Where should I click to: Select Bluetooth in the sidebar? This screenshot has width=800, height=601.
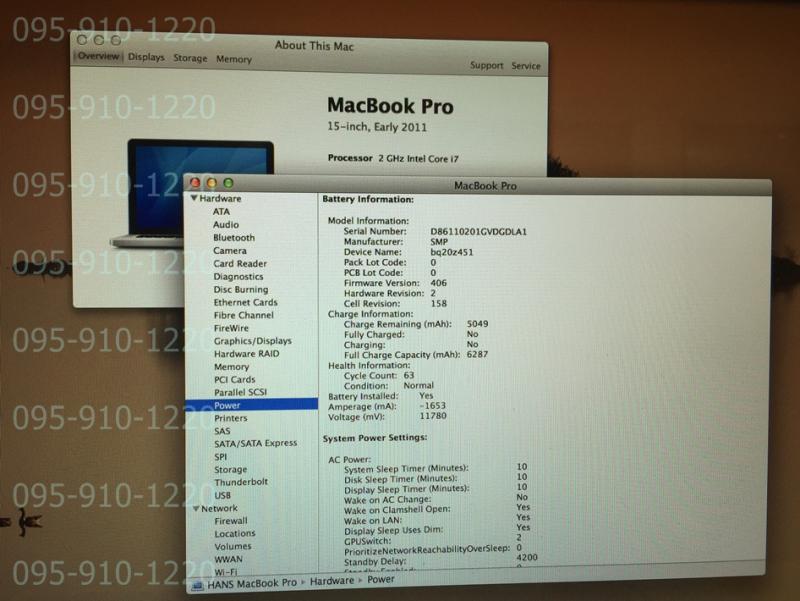(234, 238)
